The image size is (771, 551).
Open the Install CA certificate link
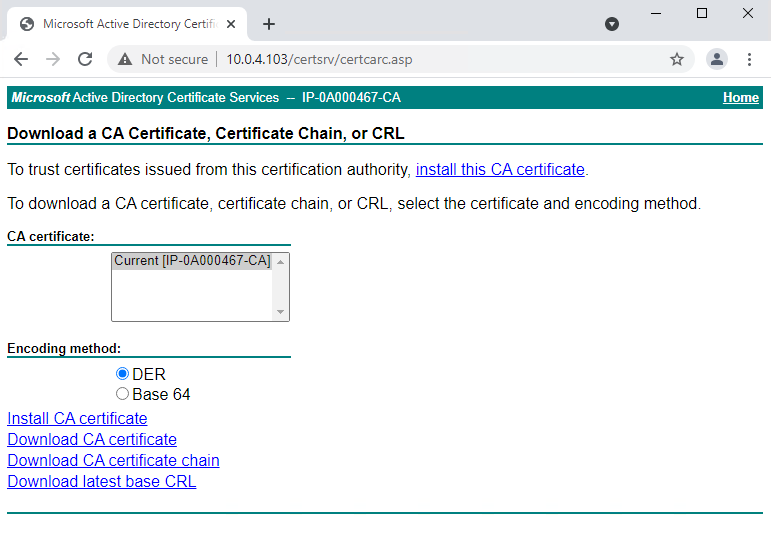(x=77, y=418)
